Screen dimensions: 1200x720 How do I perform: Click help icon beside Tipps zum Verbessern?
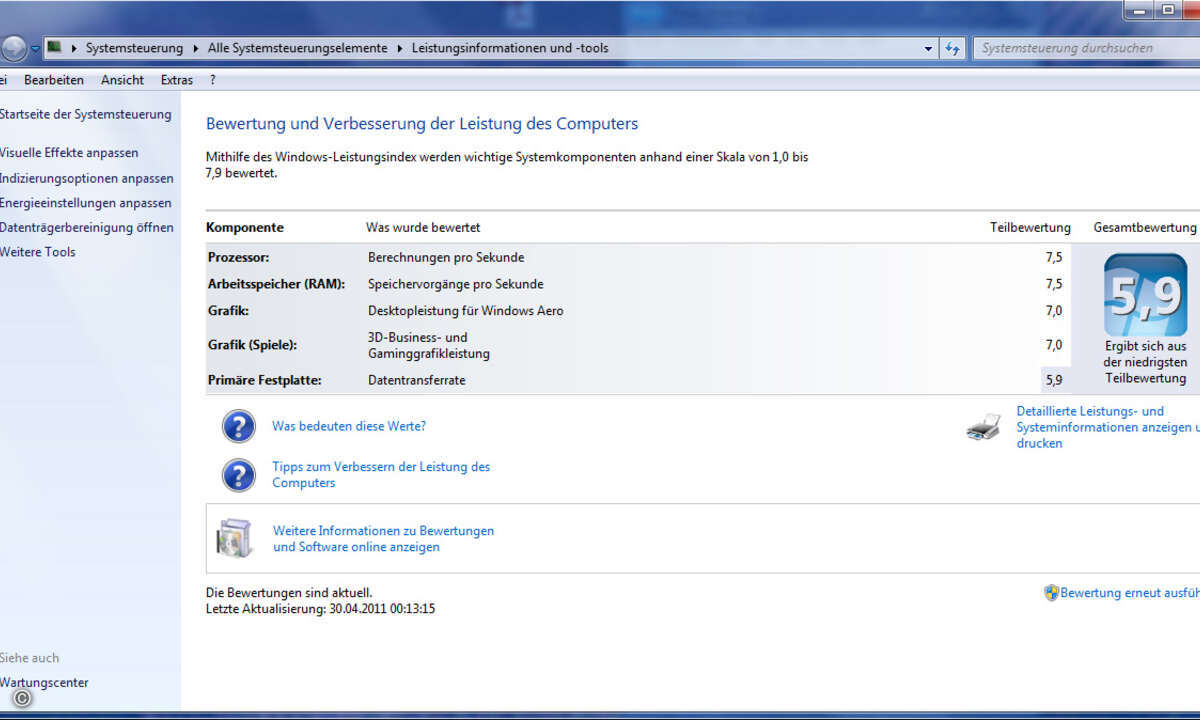pyautogui.click(x=238, y=475)
